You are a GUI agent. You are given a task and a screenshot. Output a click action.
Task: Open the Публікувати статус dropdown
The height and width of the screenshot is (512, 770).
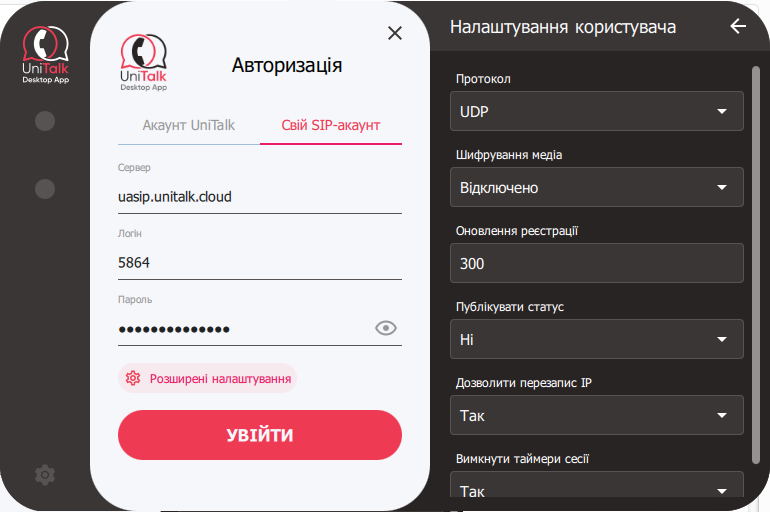click(597, 339)
